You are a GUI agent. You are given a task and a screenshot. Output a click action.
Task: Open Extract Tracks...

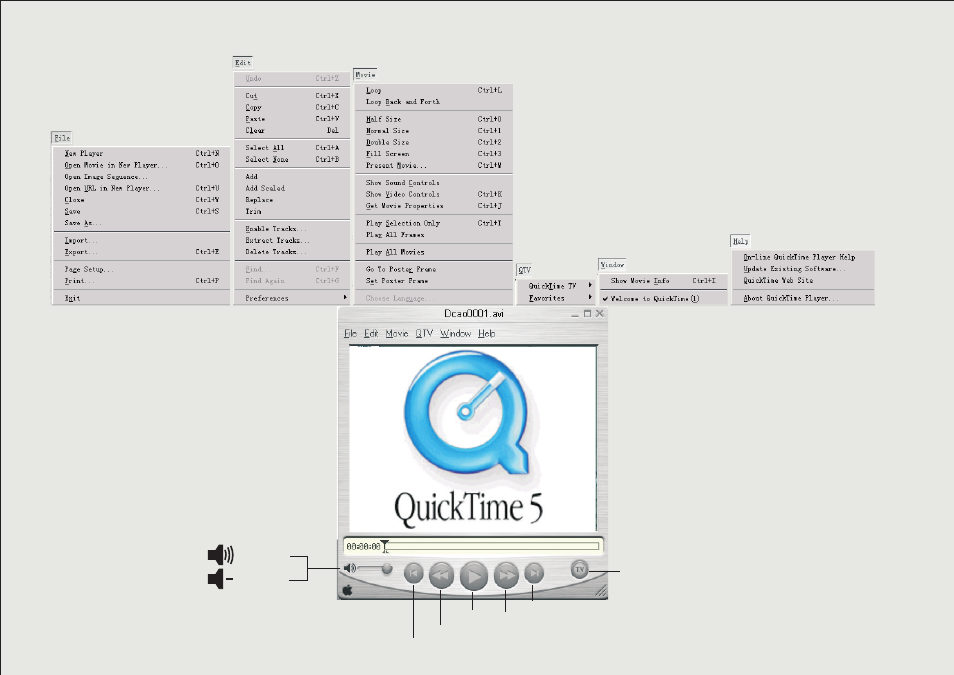coord(292,240)
